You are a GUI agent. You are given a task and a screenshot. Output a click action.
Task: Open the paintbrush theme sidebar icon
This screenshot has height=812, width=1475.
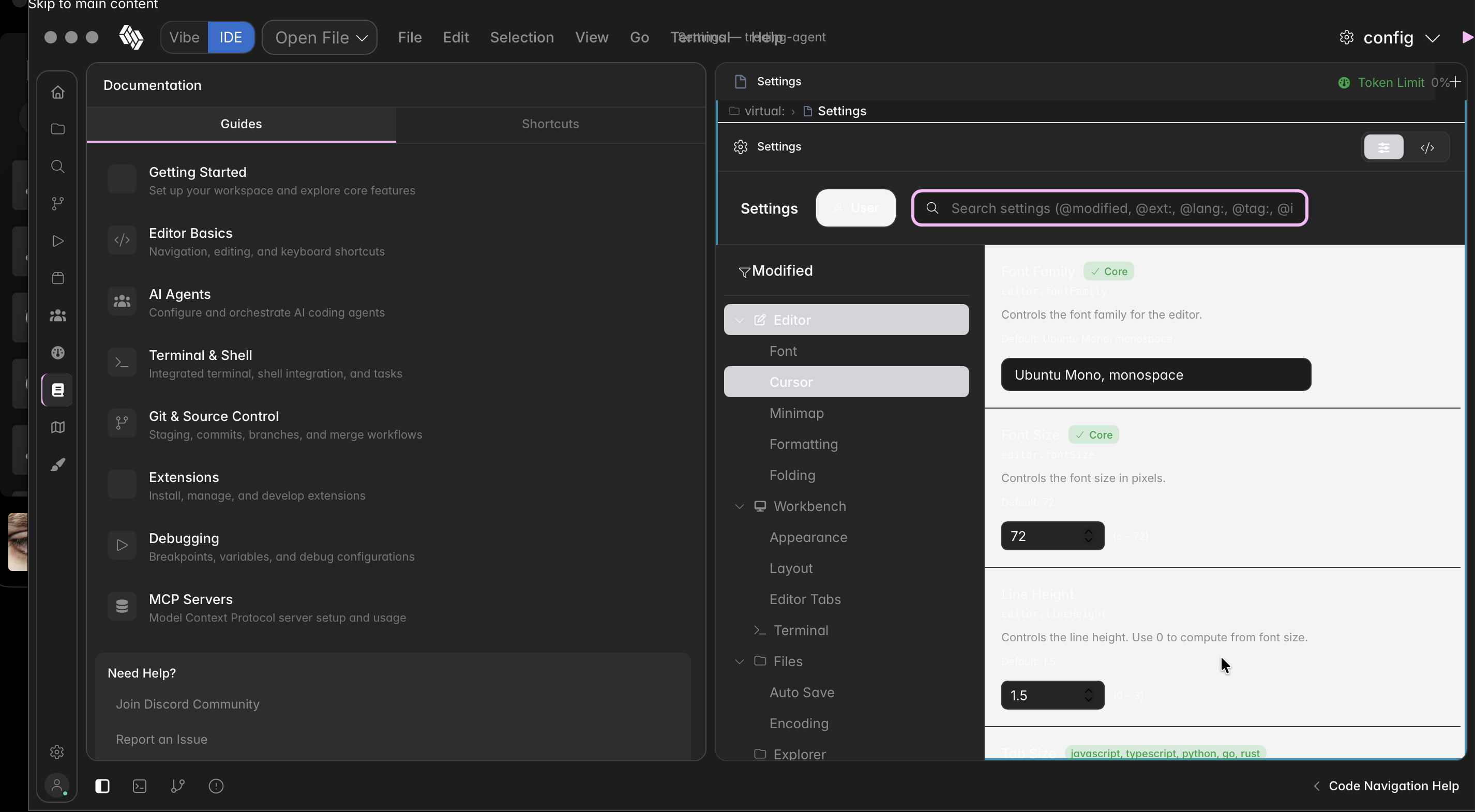57,464
